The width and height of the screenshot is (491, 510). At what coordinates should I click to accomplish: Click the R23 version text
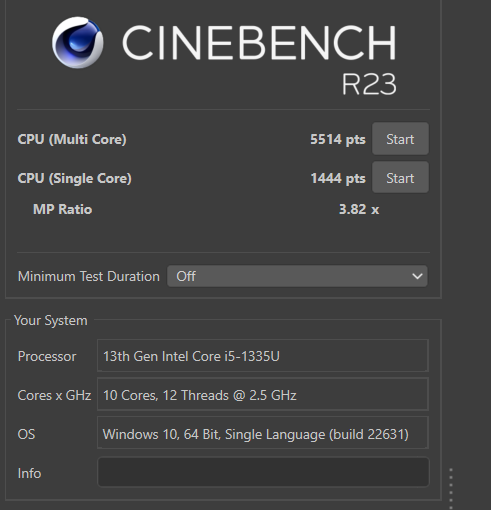coord(369,84)
